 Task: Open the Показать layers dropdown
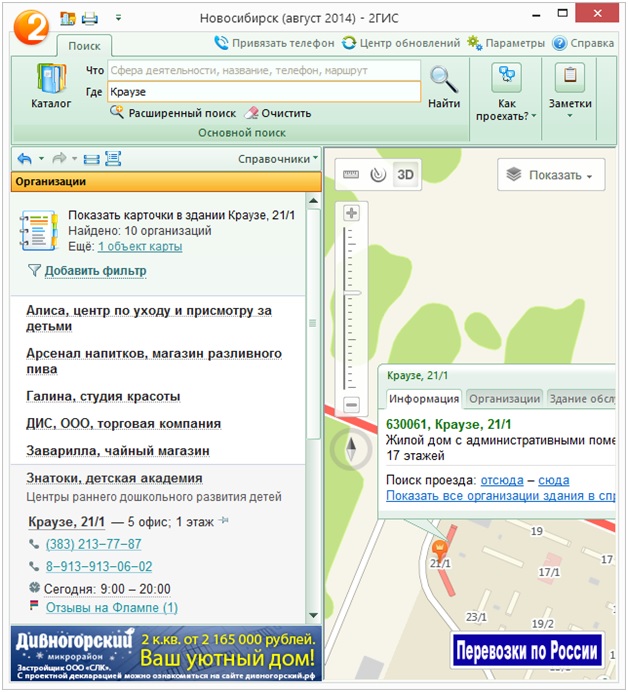[551, 175]
